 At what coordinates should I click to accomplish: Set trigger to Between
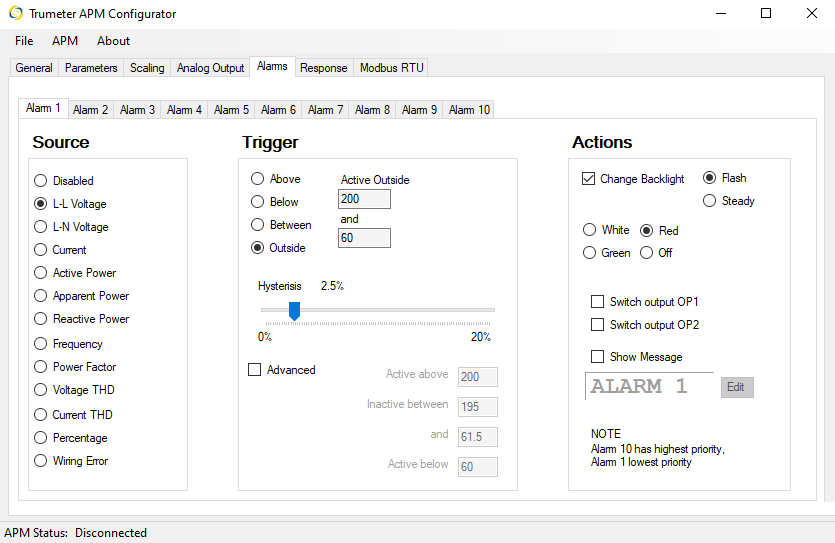pyautogui.click(x=281, y=225)
